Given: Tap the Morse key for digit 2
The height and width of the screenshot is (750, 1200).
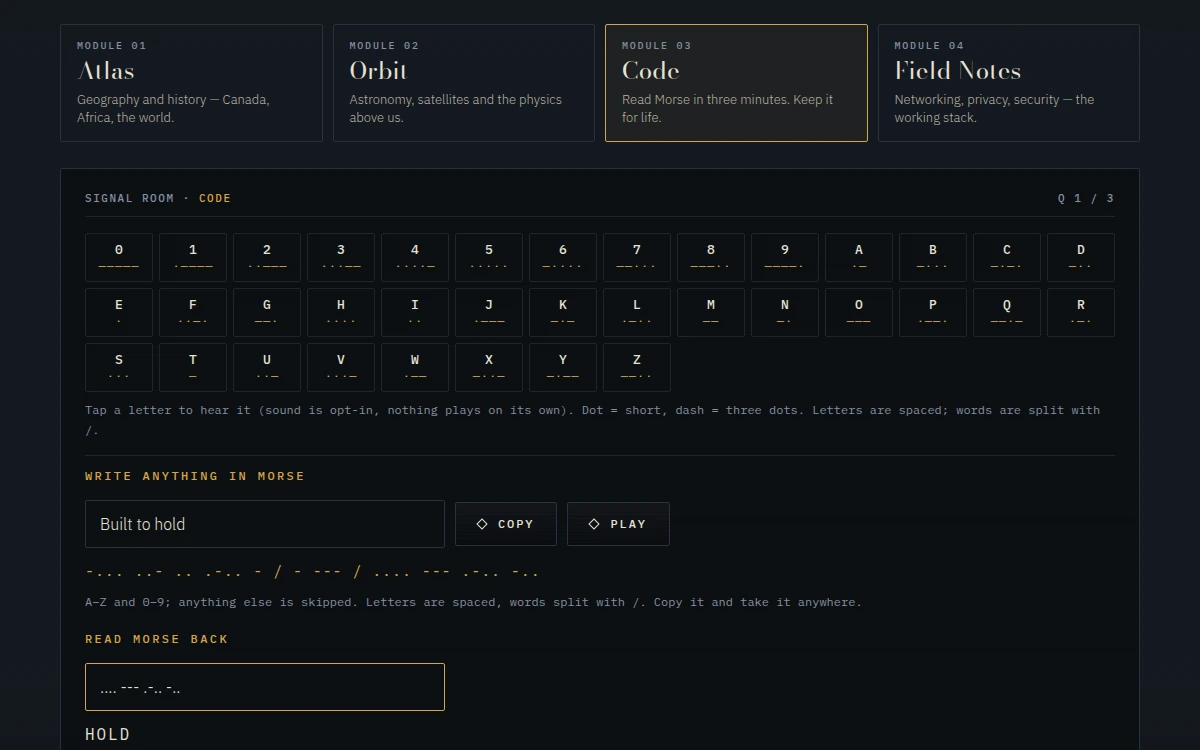Looking at the screenshot, I should 267,257.
